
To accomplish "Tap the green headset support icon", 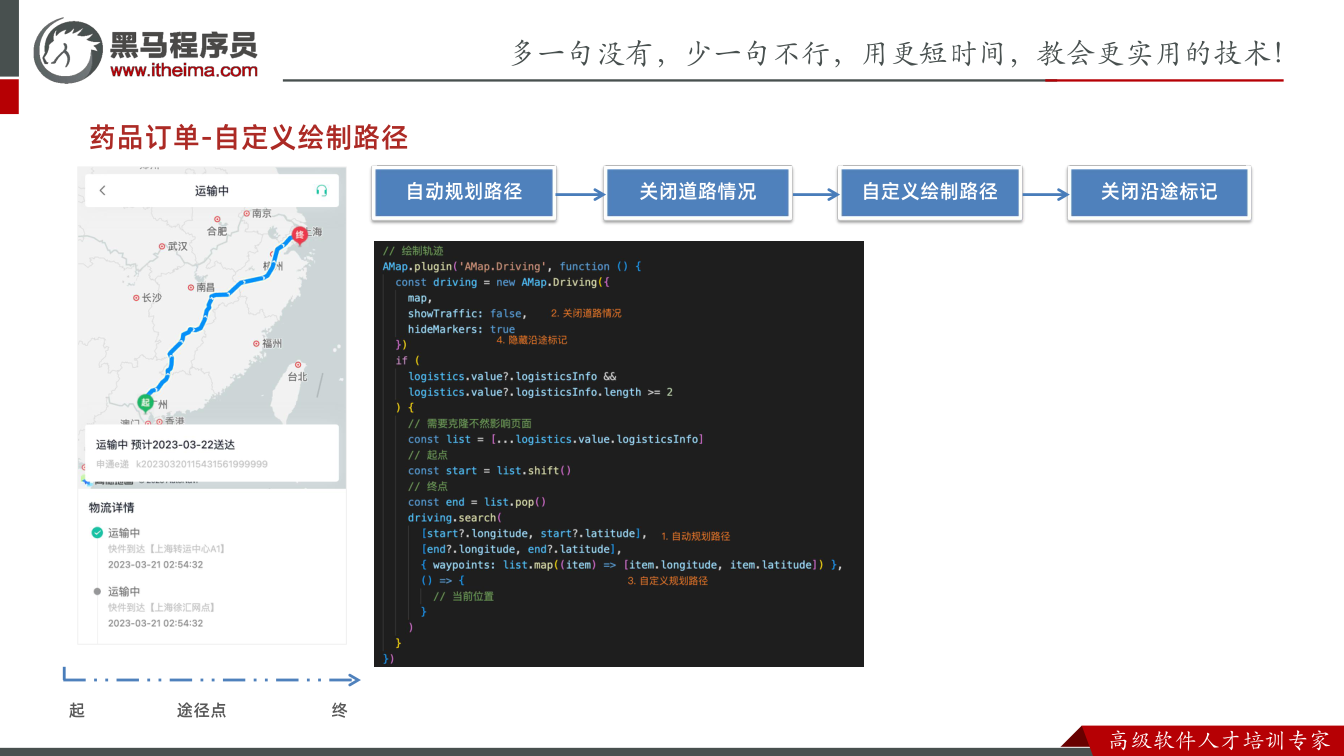I will 321,191.
